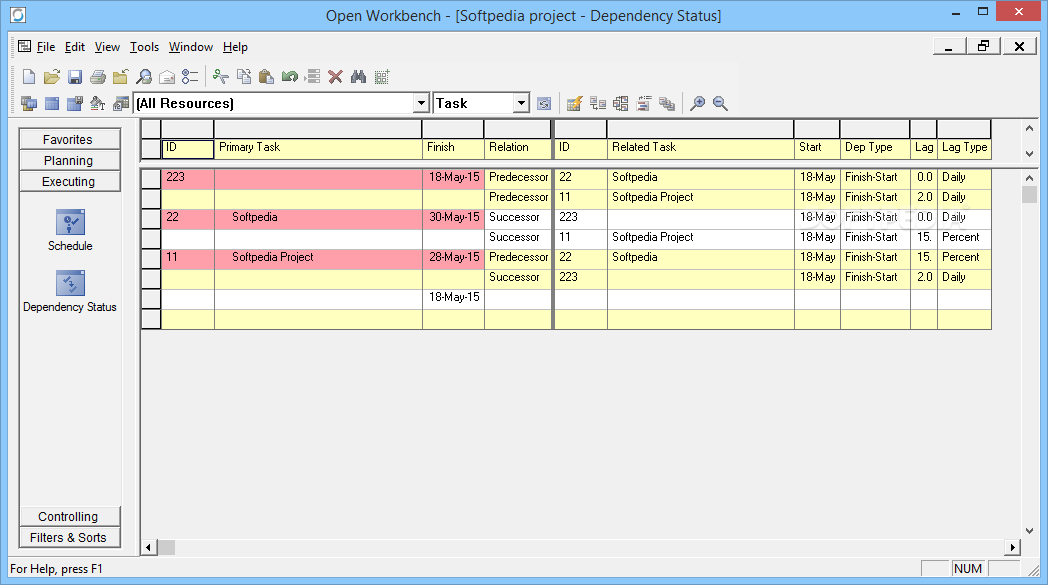Viewport: 1048px width, 585px height.
Task: Select the Controlling sidebar button
Action: pos(70,516)
